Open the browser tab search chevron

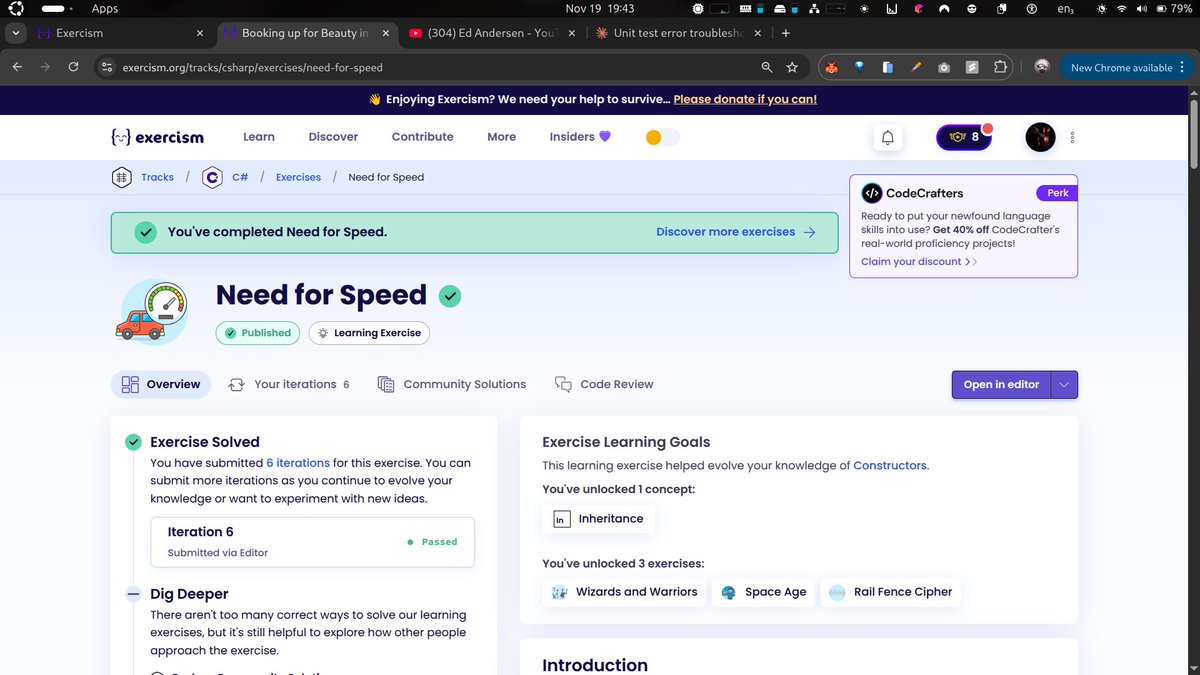click(x=15, y=32)
